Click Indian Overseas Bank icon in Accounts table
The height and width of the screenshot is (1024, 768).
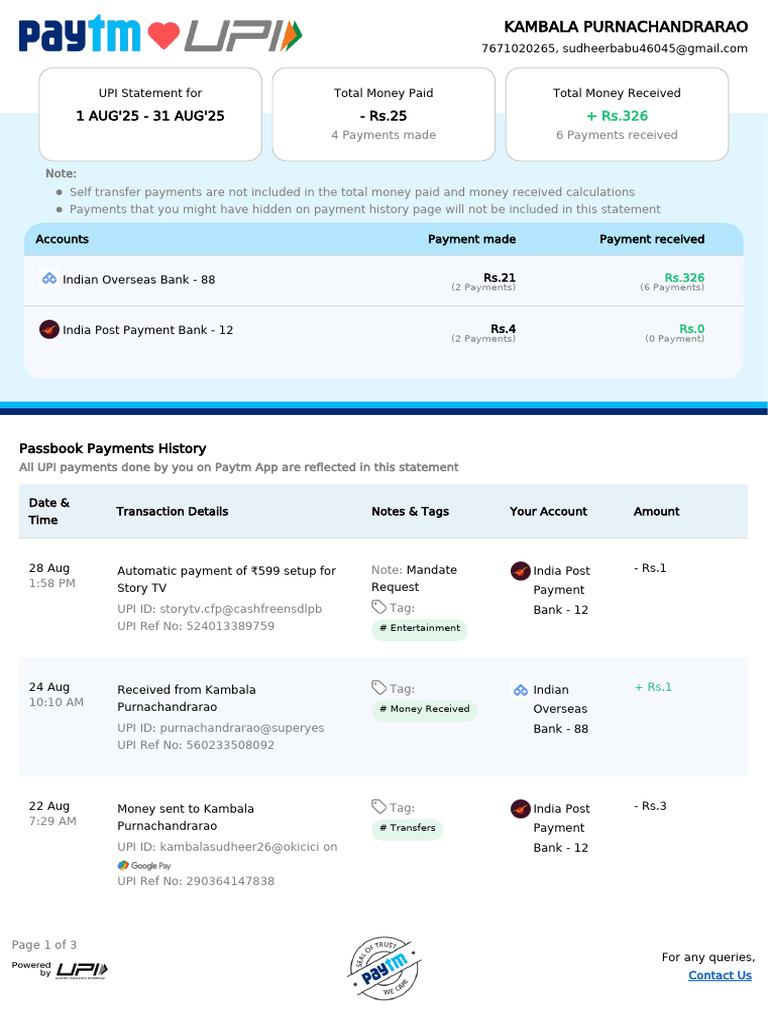49,279
